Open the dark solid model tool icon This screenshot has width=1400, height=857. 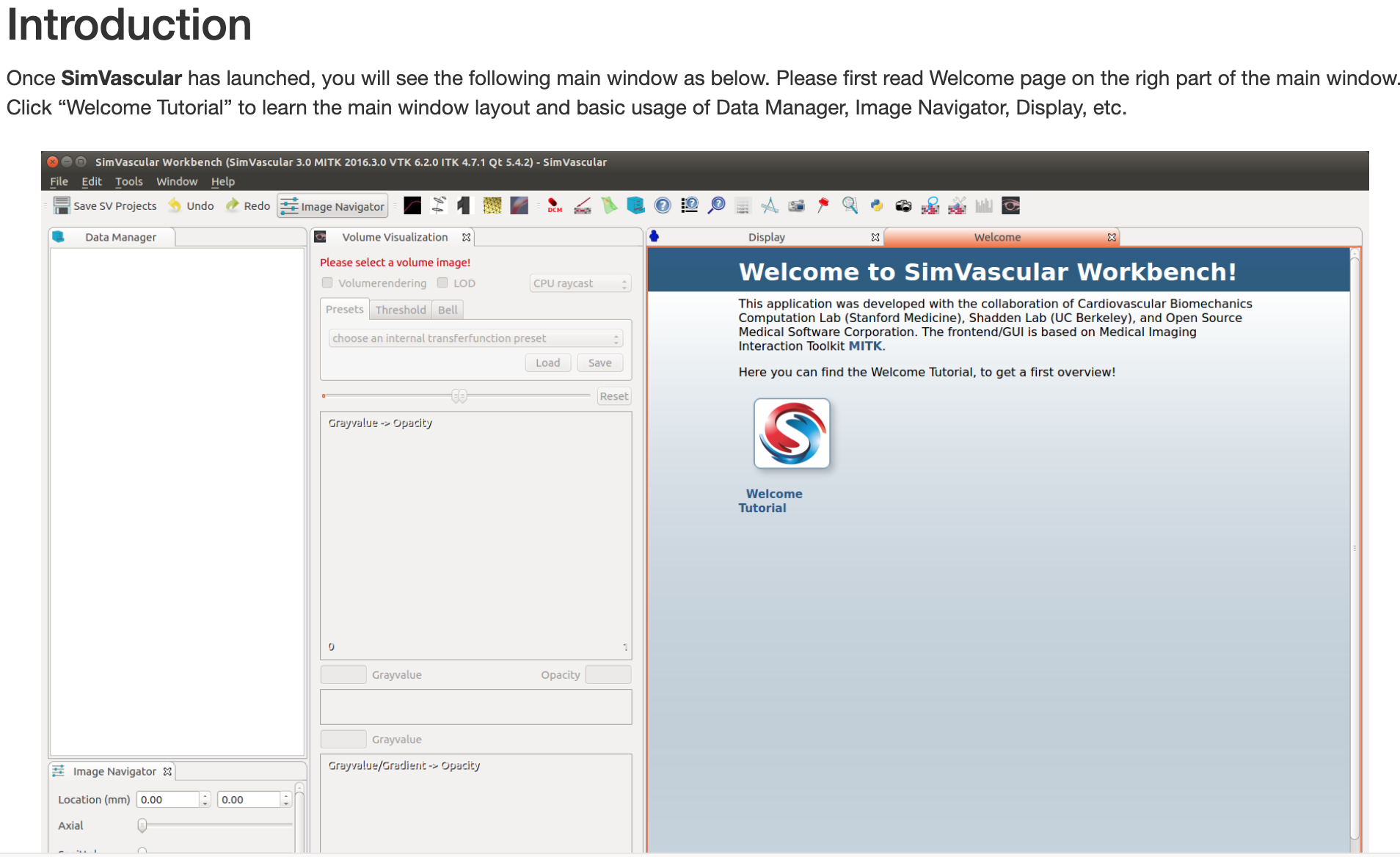(x=464, y=205)
